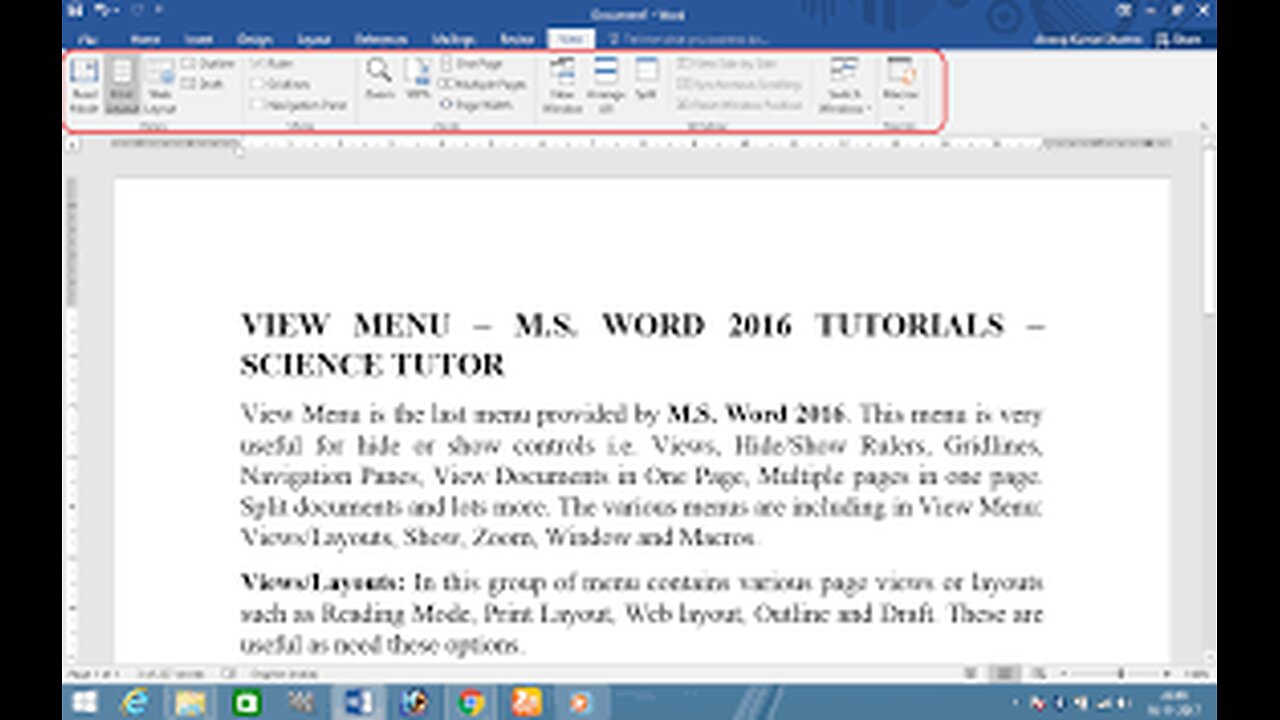Fit document to Page Width
The image size is (1280, 720).
tap(476, 104)
